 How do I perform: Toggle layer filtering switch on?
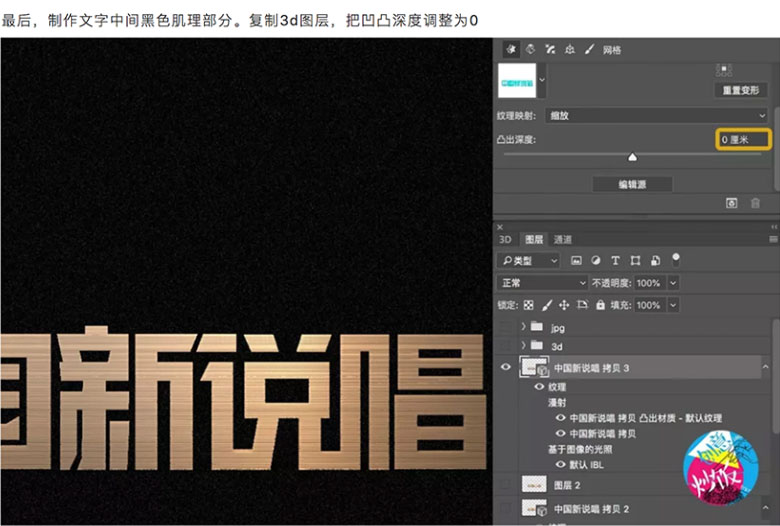pos(676,259)
